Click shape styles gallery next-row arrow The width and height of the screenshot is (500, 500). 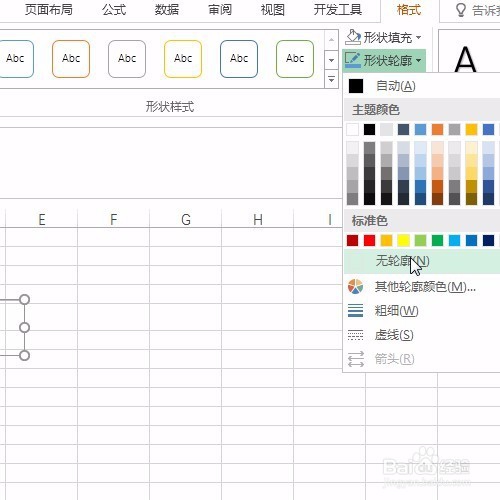(x=331, y=60)
